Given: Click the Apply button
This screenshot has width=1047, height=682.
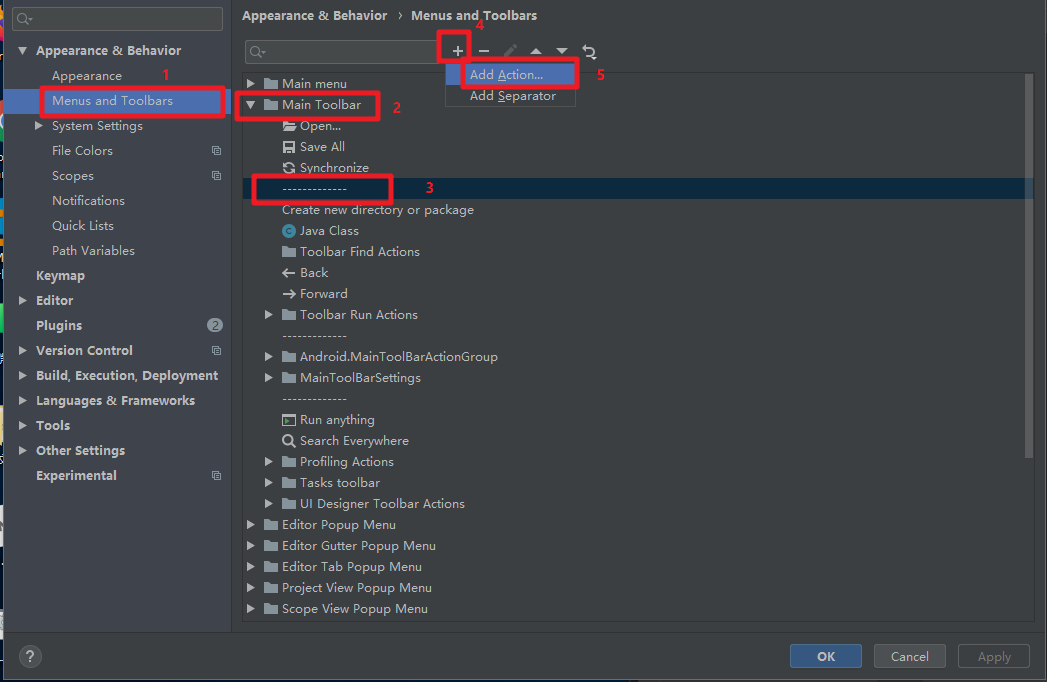Looking at the screenshot, I should coord(994,657).
